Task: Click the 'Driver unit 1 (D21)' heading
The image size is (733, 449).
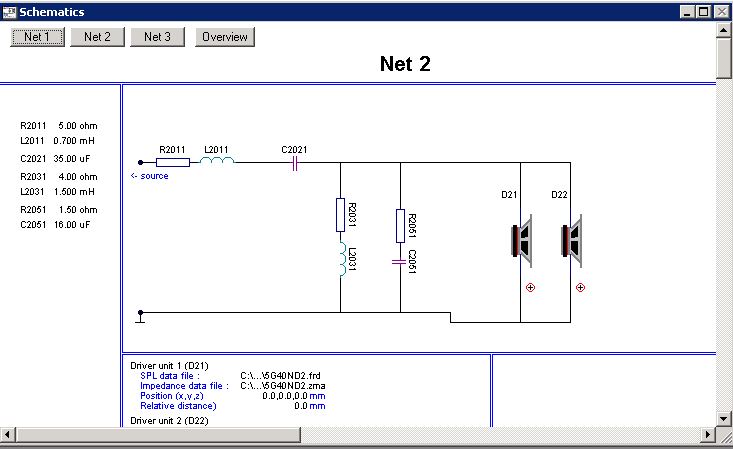Action: coord(169,366)
